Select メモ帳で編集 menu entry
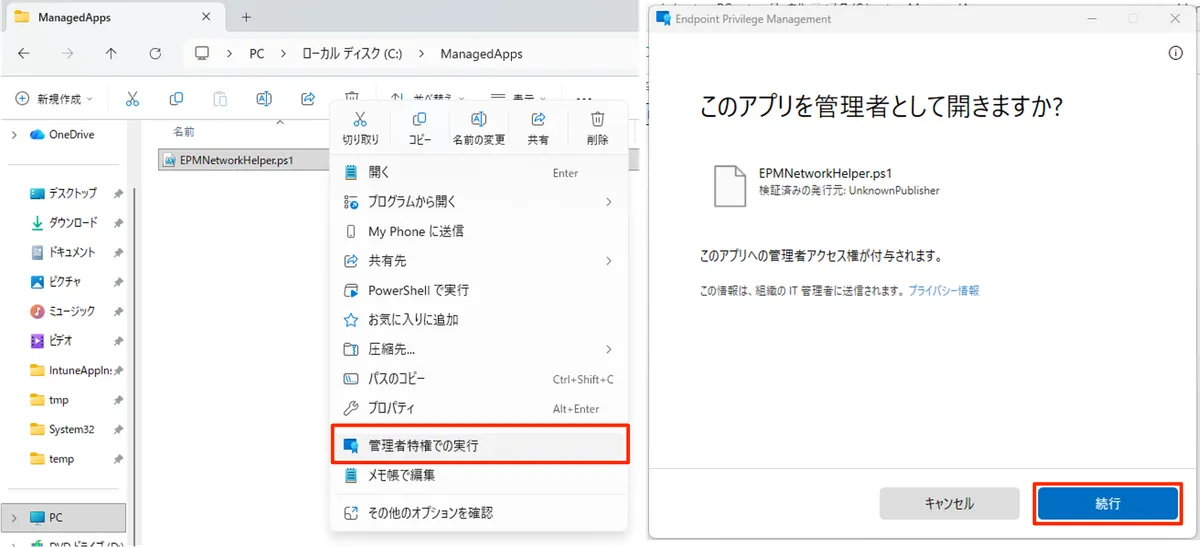Image resolution: width=1200 pixels, height=547 pixels. (x=479, y=475)
